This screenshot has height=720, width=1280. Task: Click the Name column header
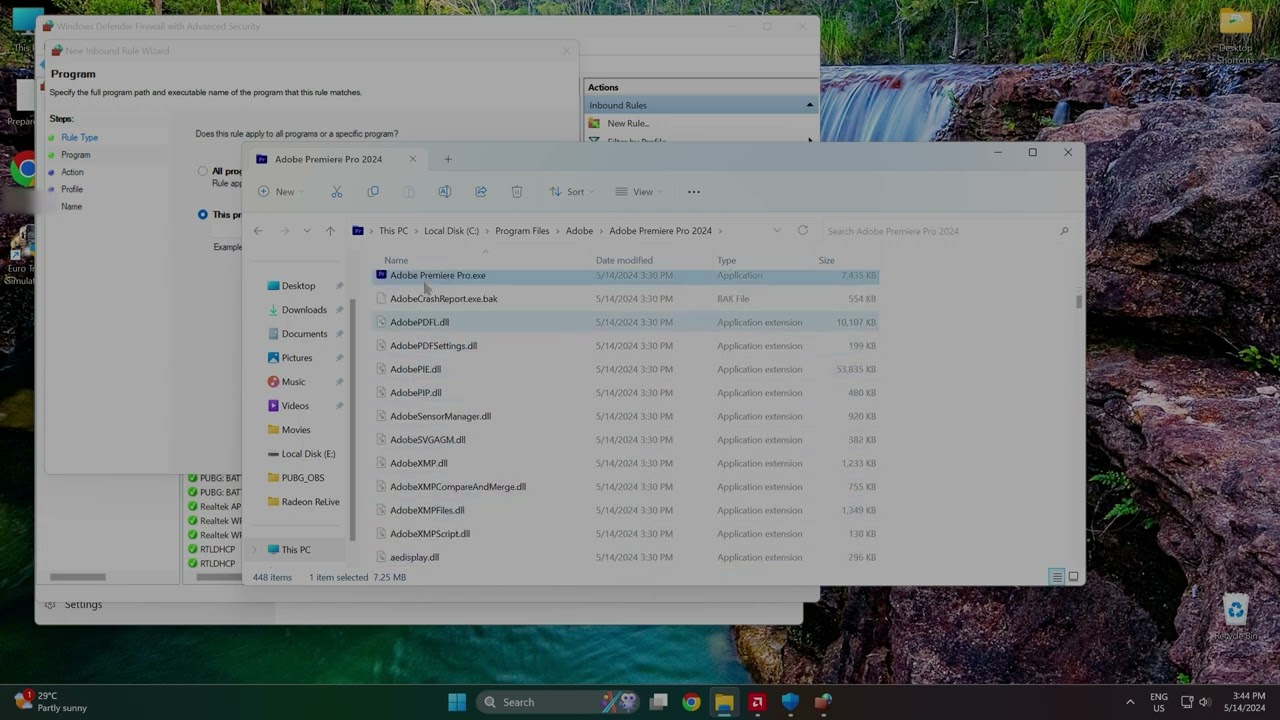397,260
